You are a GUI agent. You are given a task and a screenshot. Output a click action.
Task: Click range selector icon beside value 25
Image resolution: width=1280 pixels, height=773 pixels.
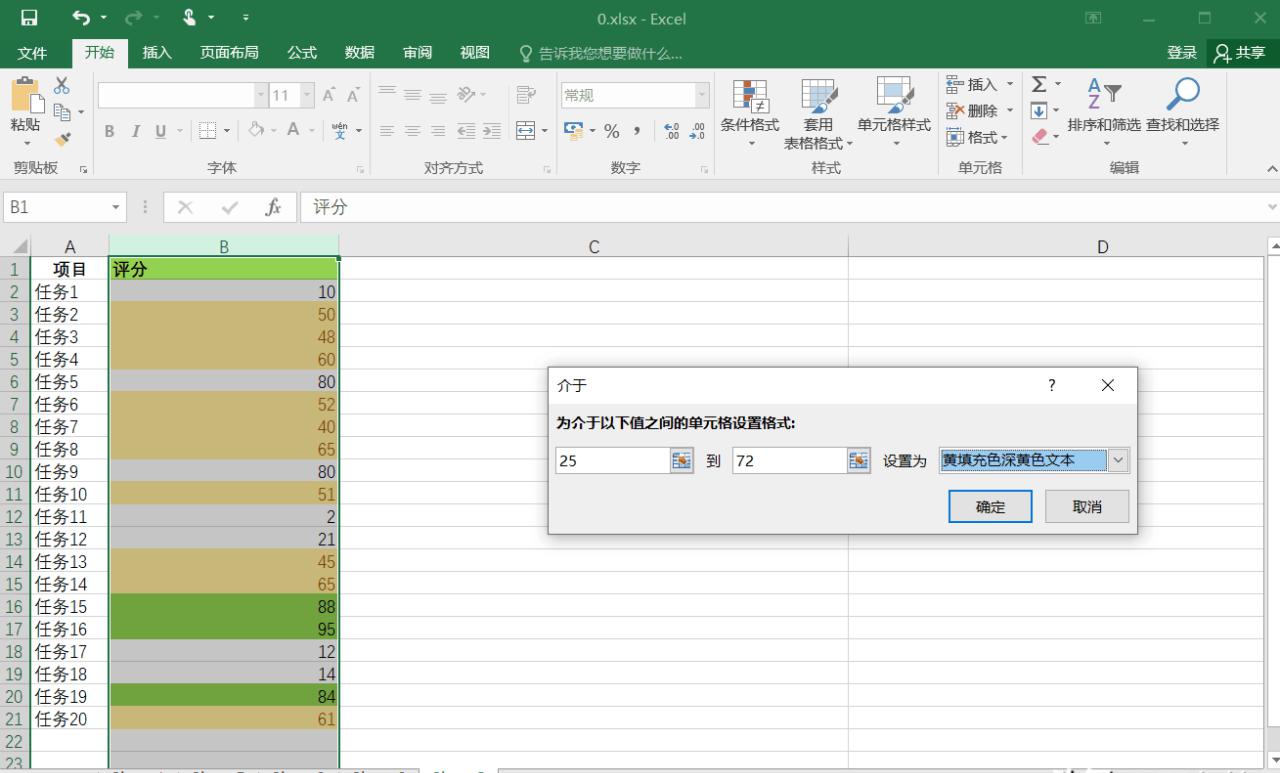[x=682, y=460]
